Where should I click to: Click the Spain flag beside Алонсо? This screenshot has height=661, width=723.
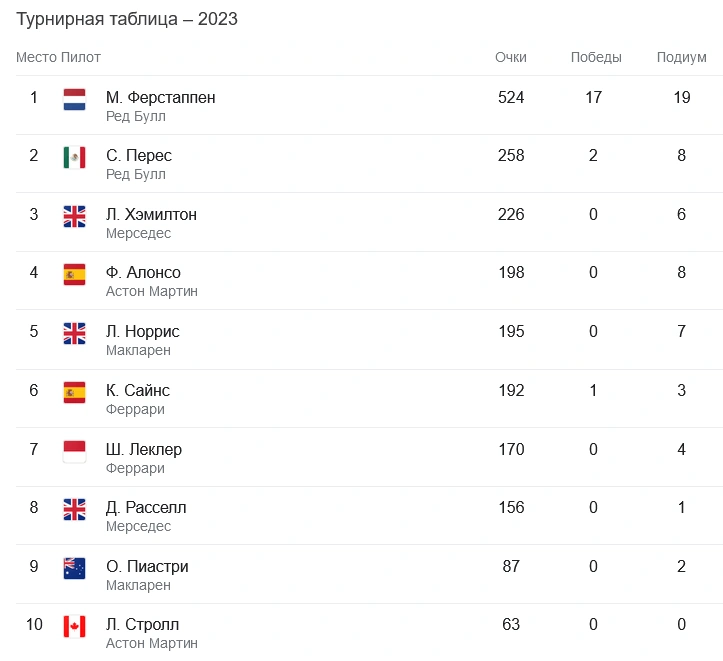[x=74, y=274]
